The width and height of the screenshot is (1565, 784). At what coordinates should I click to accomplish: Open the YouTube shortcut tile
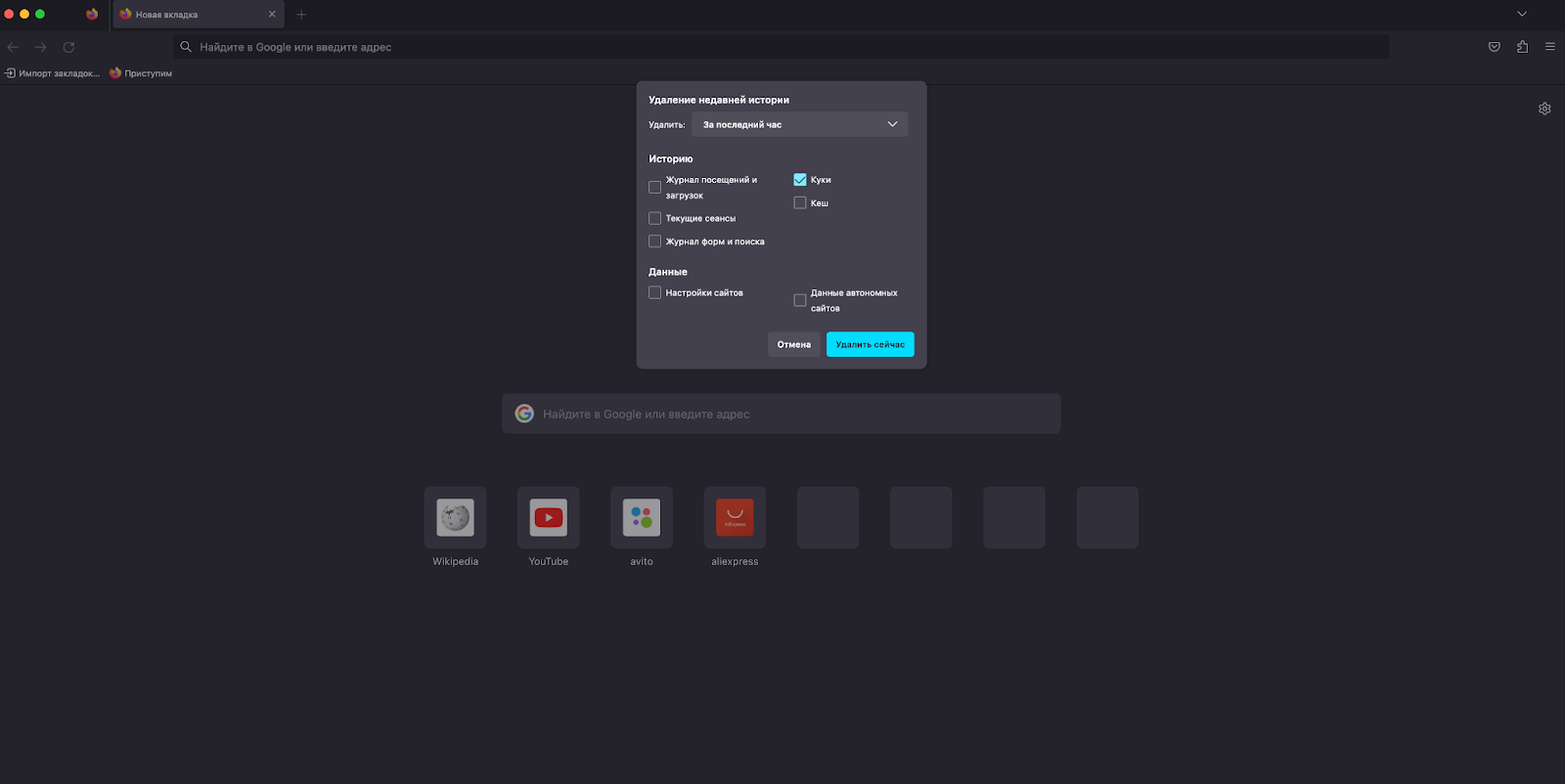[x=548, y=518]
